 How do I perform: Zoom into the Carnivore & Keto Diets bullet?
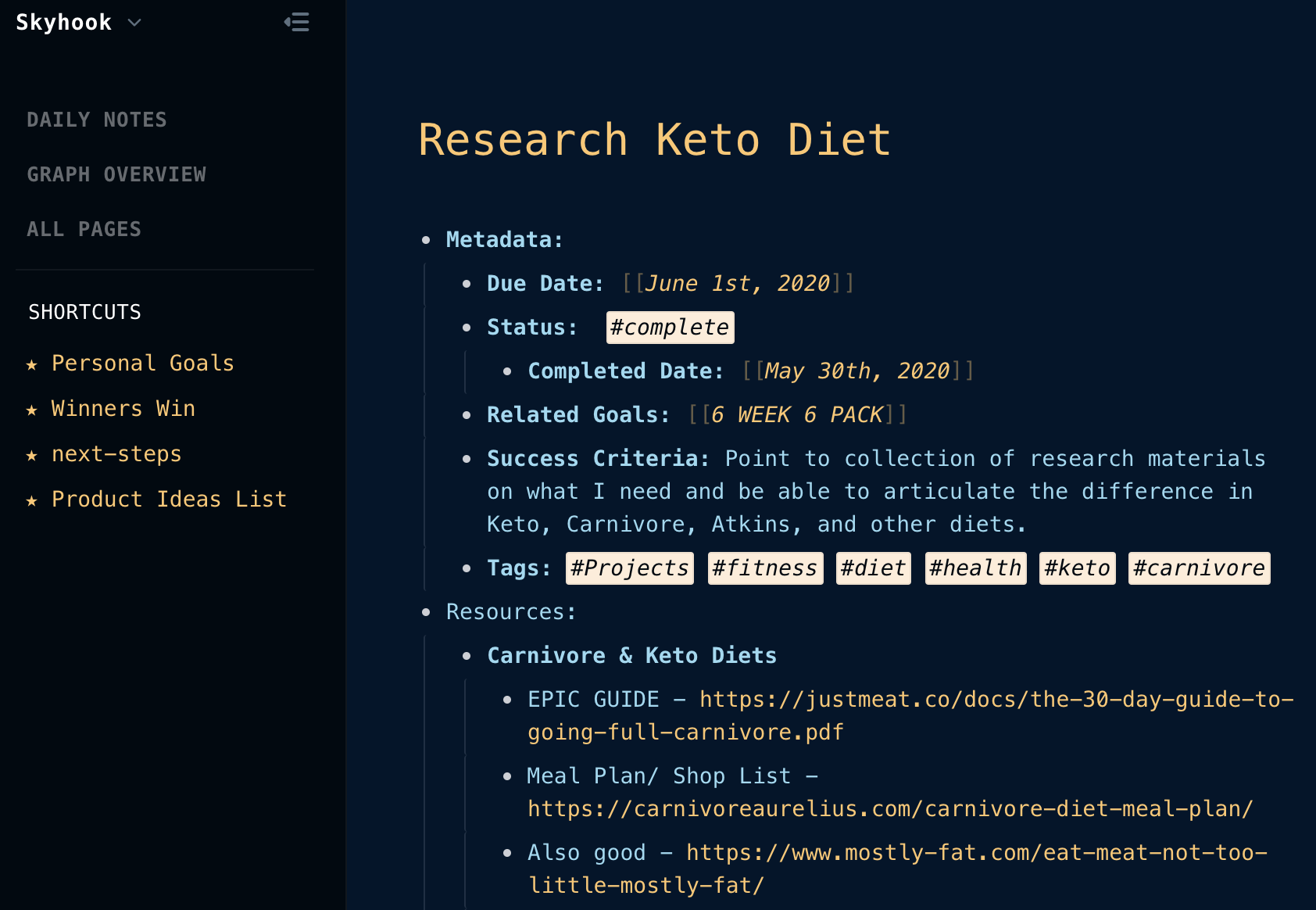click(467, 656)
